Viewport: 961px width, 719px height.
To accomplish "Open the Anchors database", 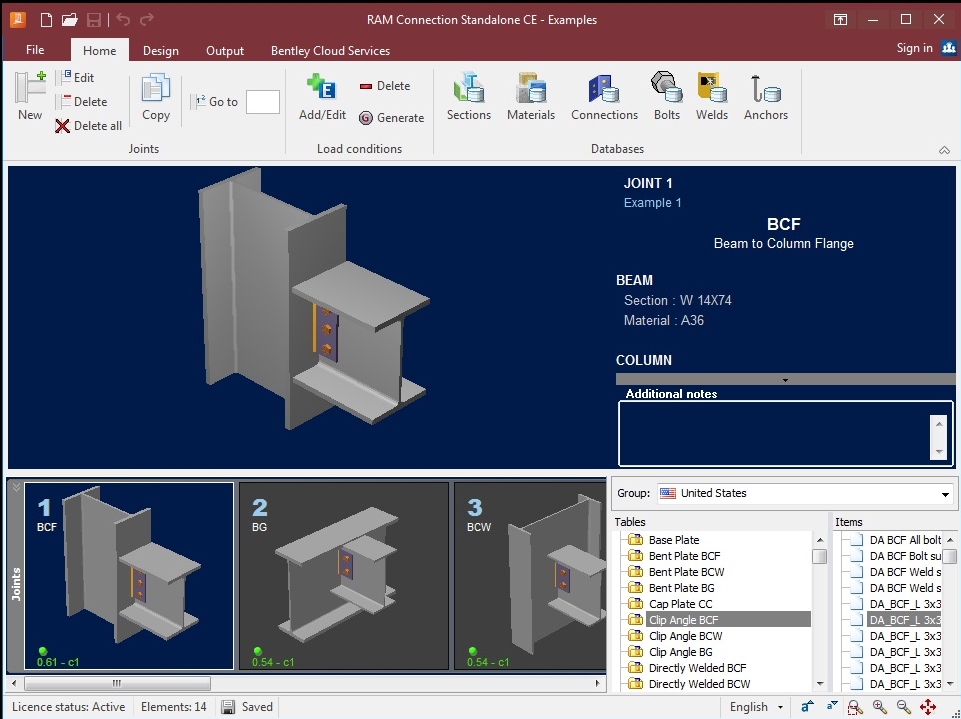I will click(766, 97).
